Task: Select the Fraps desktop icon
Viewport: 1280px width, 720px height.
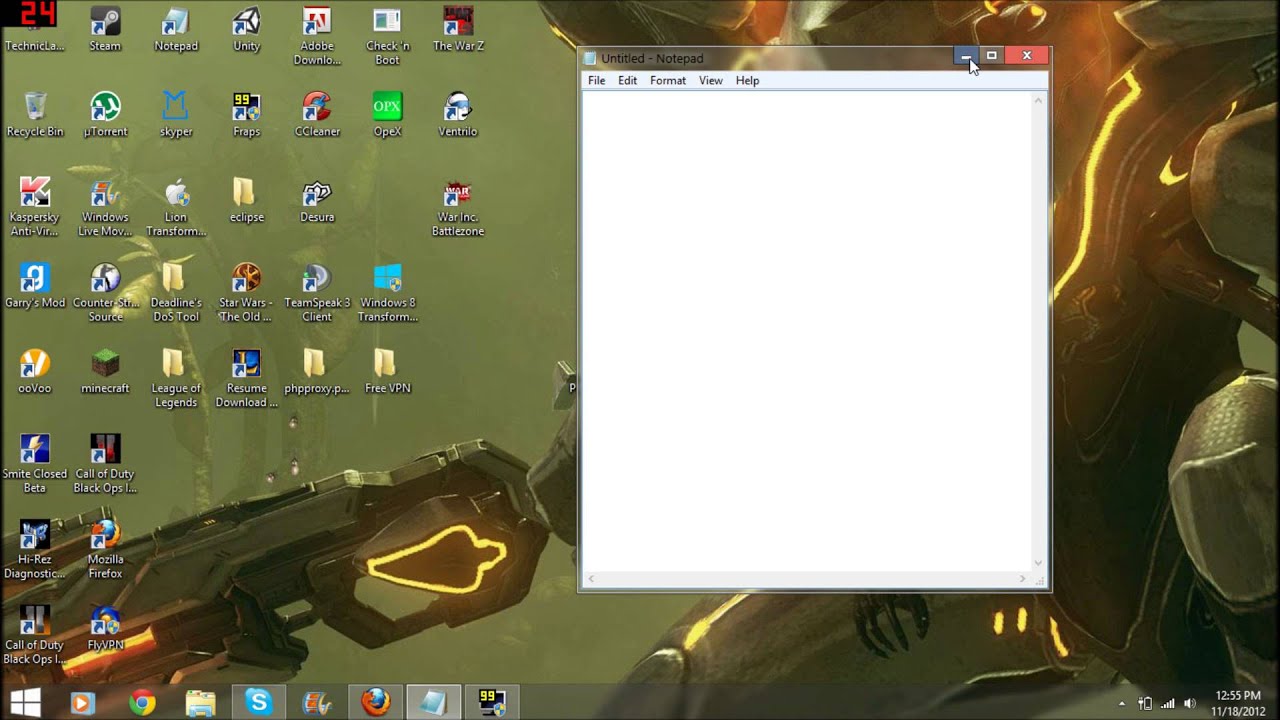Action: point(246,115)
